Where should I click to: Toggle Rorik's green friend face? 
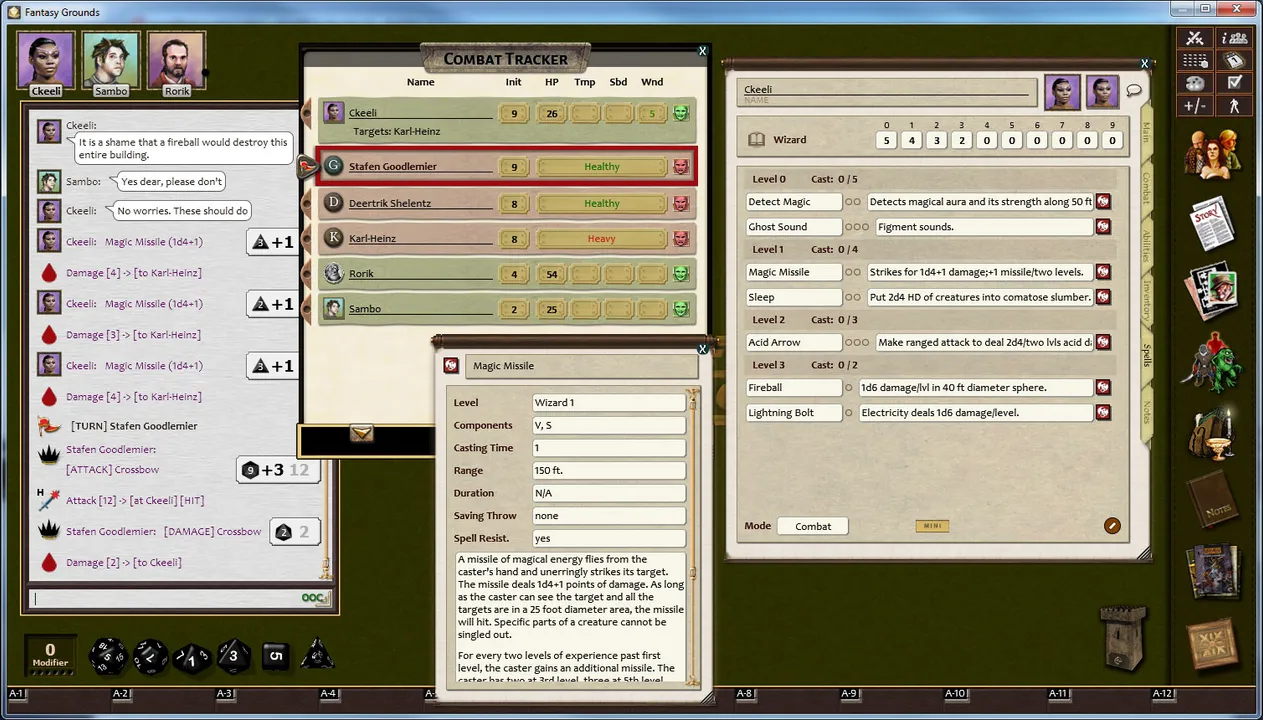coord(681,273)
